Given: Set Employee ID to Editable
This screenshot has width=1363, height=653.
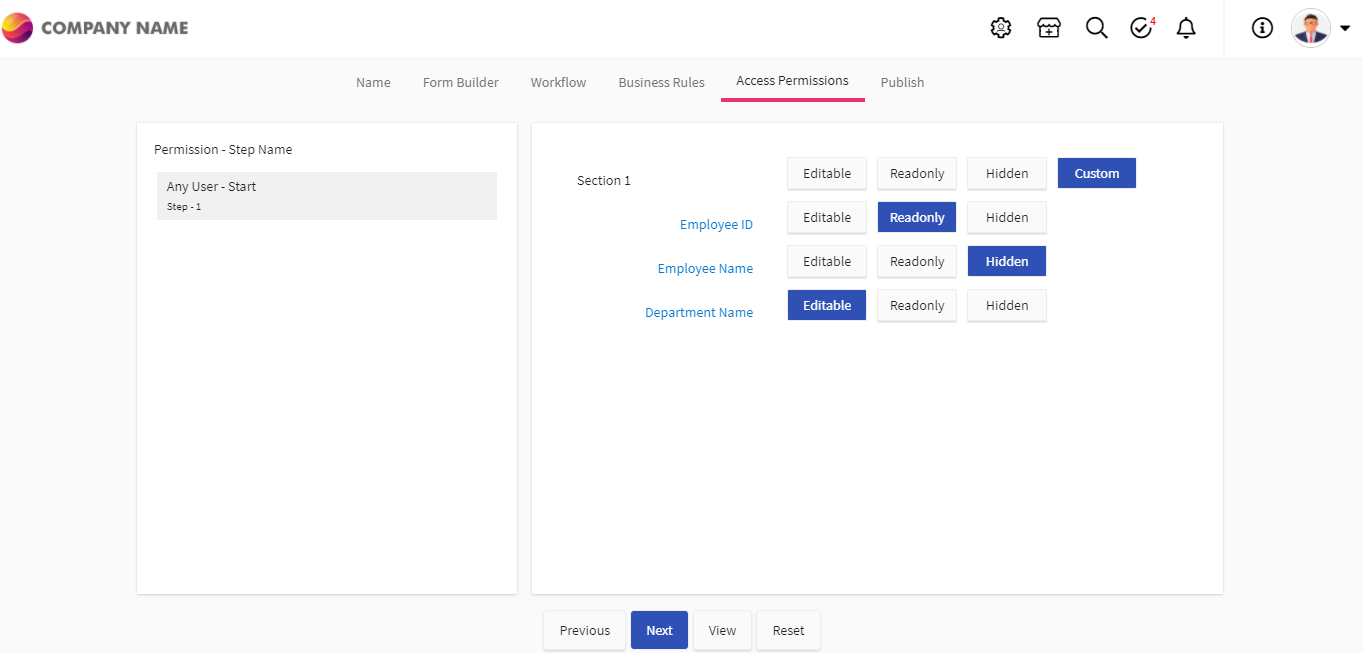Looking at the screenshot, I should tap(827, 217).
